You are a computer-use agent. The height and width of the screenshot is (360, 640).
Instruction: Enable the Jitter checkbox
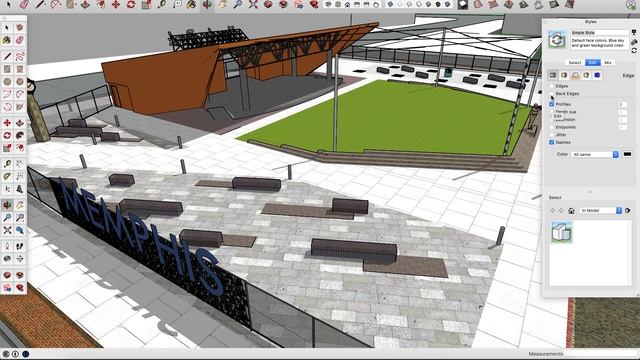552,135
